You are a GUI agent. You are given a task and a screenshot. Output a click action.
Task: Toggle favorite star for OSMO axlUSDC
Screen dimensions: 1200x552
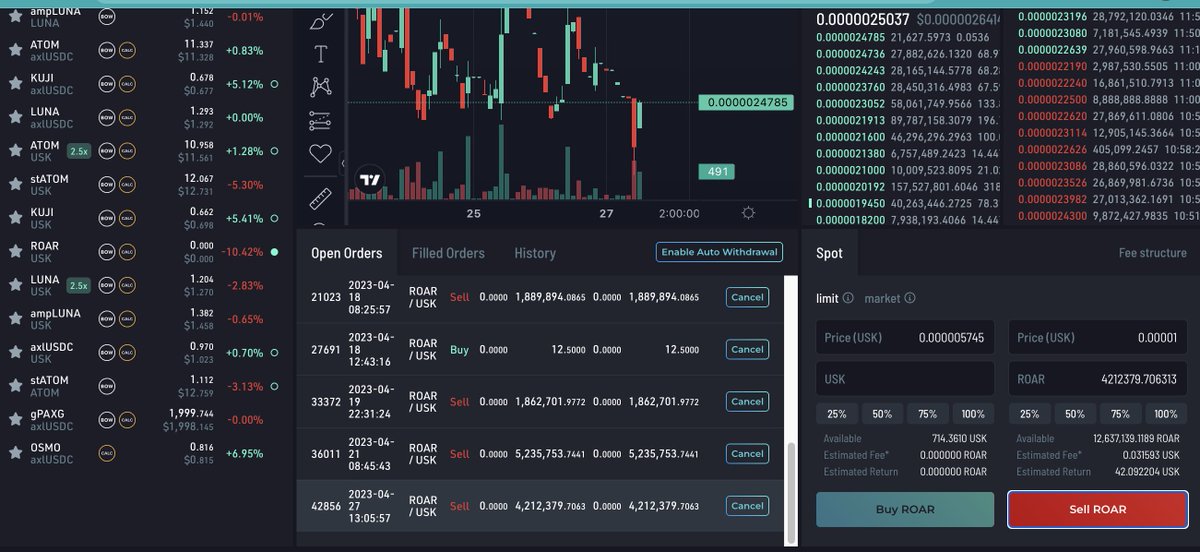pos(15,453)
